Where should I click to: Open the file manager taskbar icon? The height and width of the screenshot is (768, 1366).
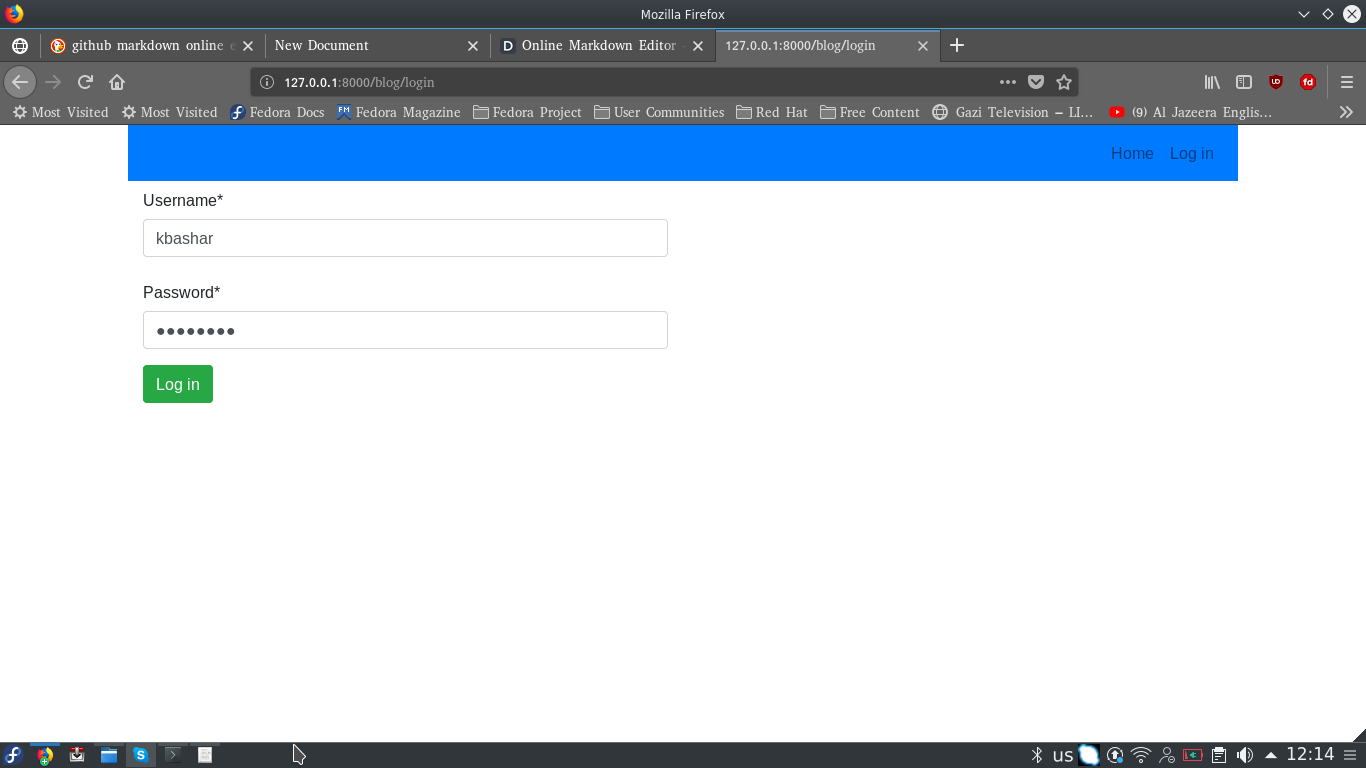pos(109,755)
